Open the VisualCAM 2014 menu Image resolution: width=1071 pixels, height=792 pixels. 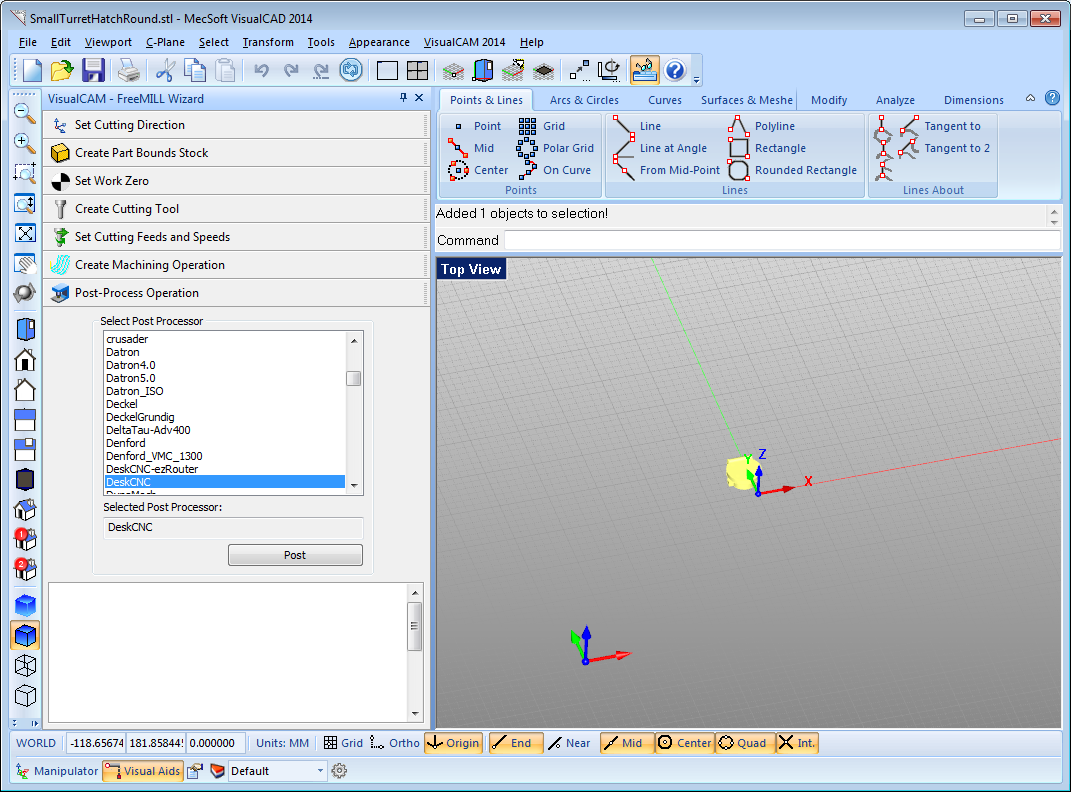coord(464,42)
